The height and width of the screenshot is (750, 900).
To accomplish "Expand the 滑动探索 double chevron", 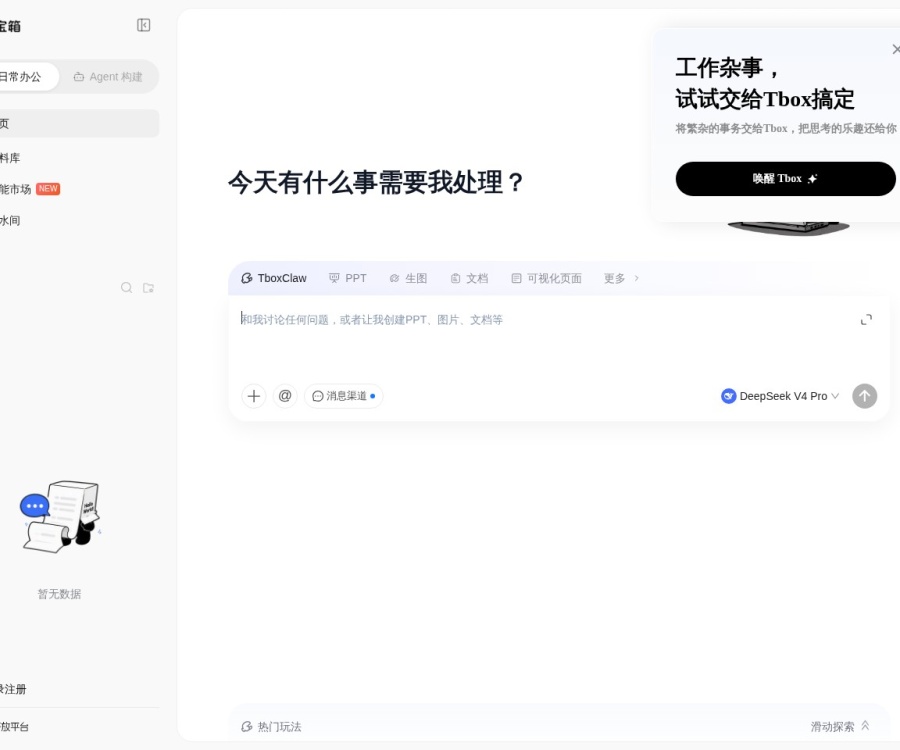I will click(x=865, y=726).
